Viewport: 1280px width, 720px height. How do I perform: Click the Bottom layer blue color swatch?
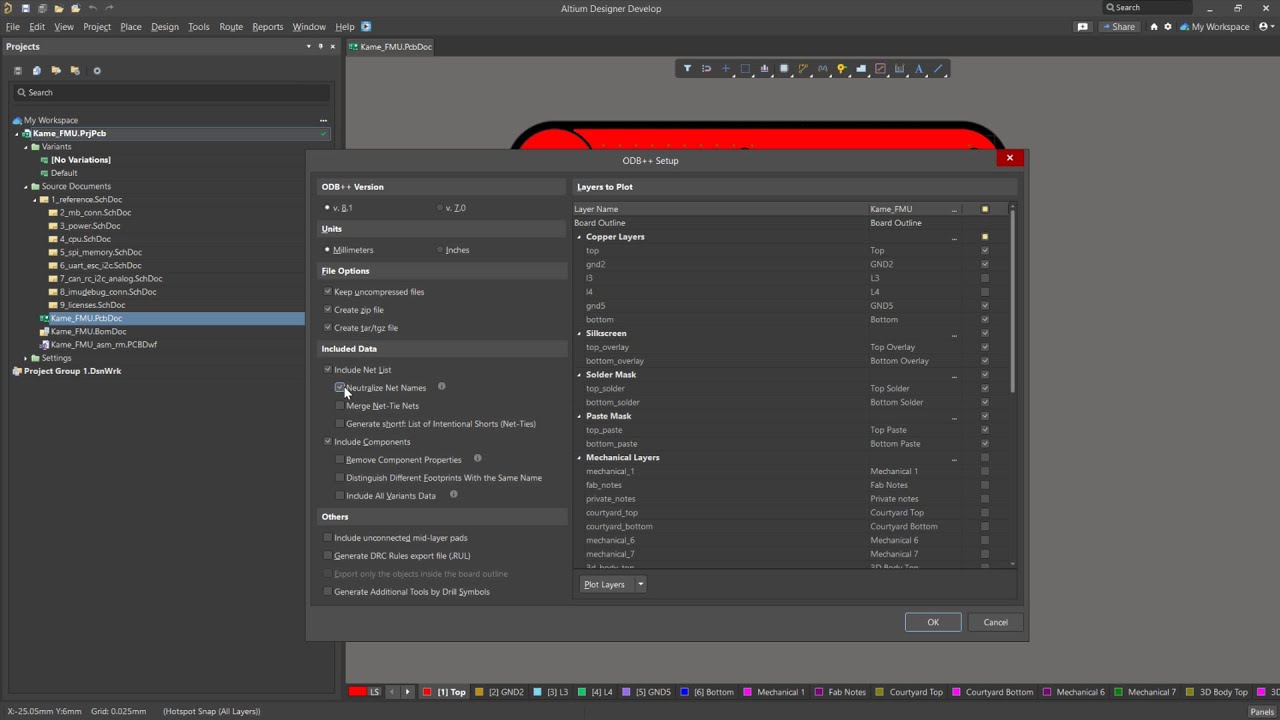tap(685, 692)
